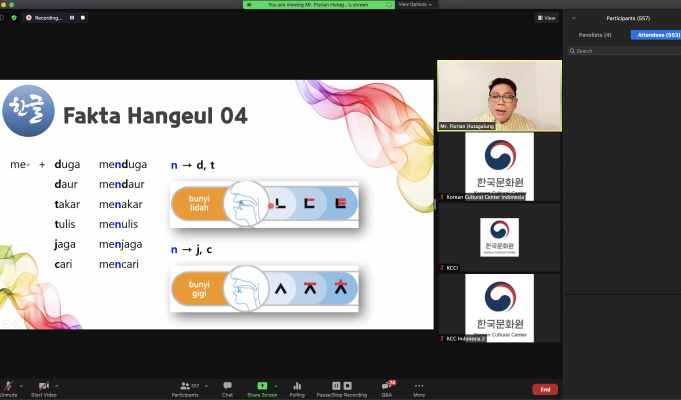
Task: Expand audio options arrow beside Unmute
Action: (x=23, y=385)
